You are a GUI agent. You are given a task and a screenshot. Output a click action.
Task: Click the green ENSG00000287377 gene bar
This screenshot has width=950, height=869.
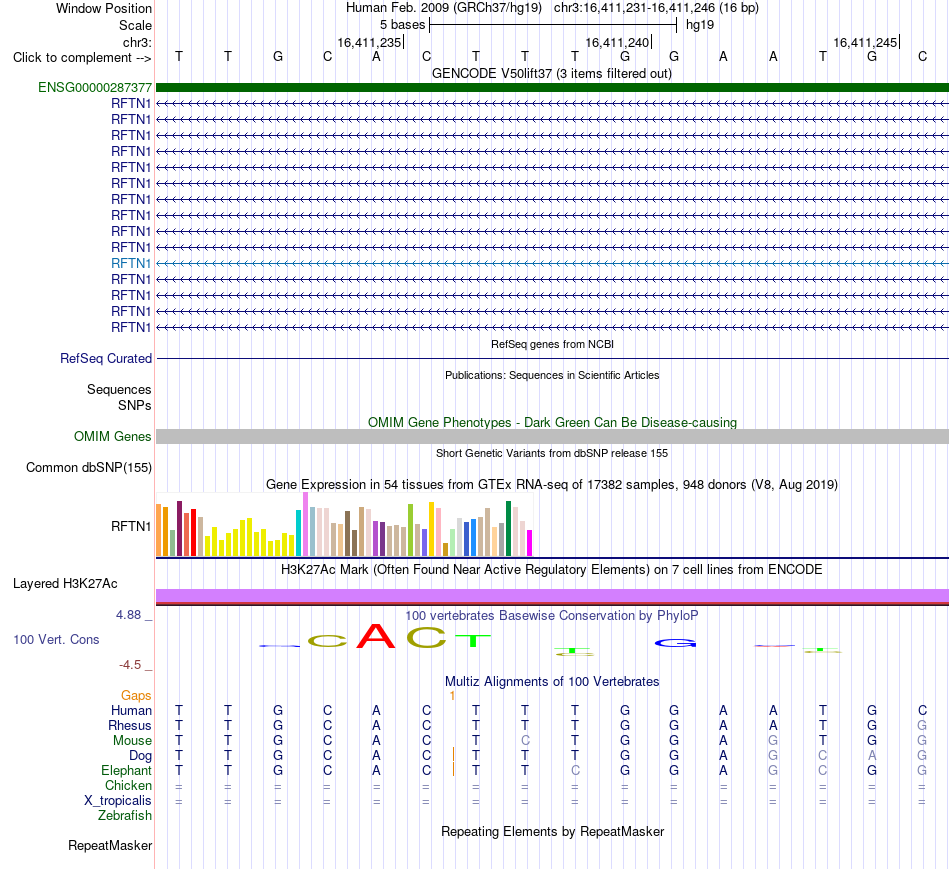click(x=552, y=88)
